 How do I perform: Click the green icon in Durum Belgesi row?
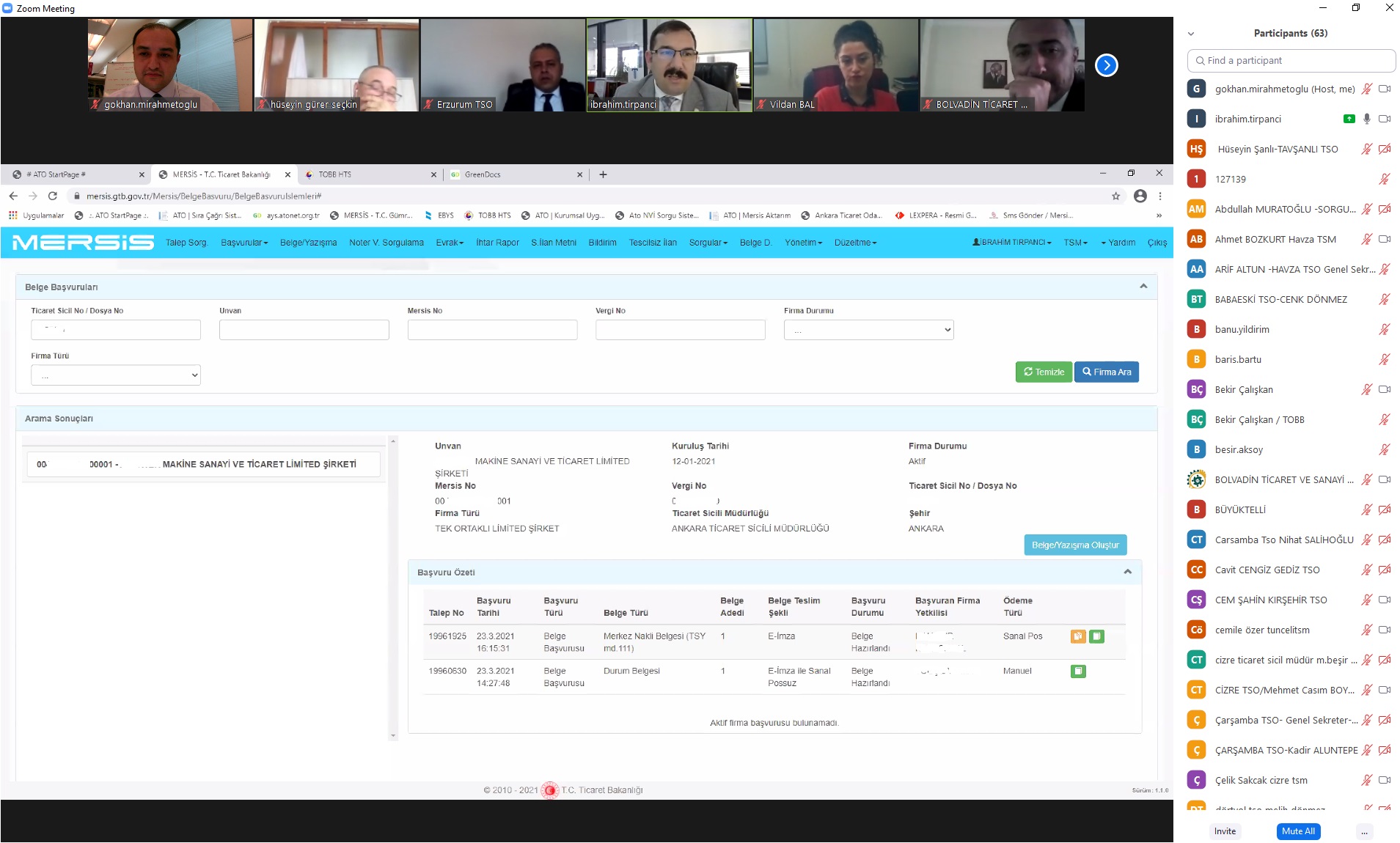(x=1077, y=671)
